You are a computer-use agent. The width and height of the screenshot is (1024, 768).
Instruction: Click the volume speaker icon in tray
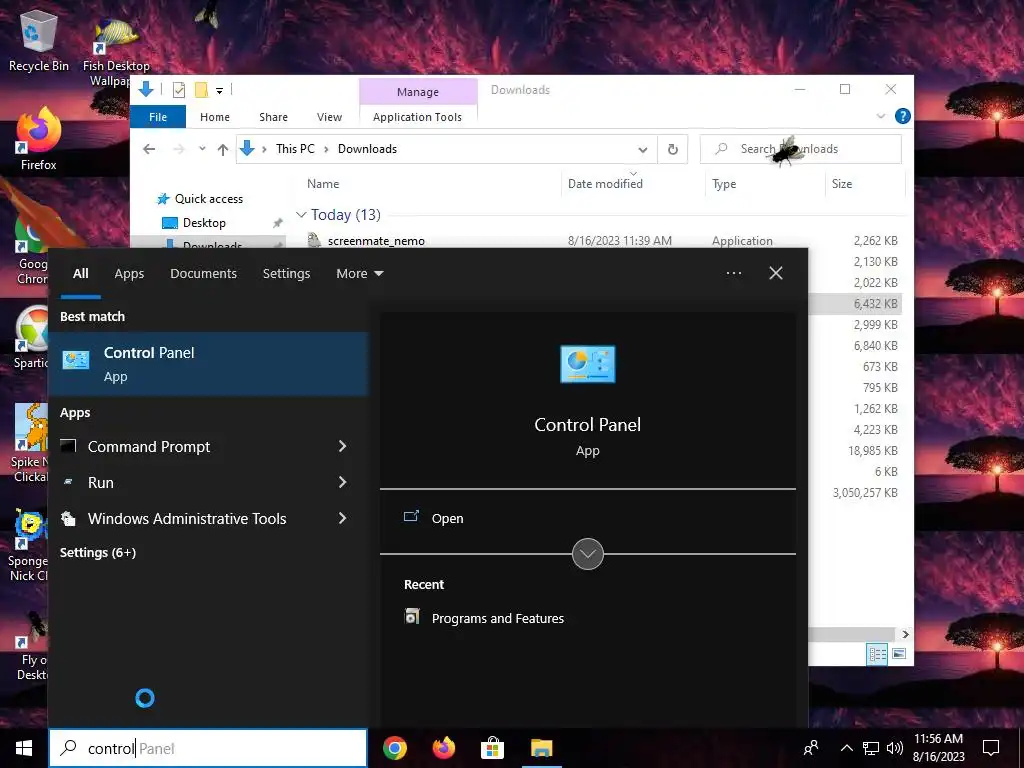click(895, 748)
